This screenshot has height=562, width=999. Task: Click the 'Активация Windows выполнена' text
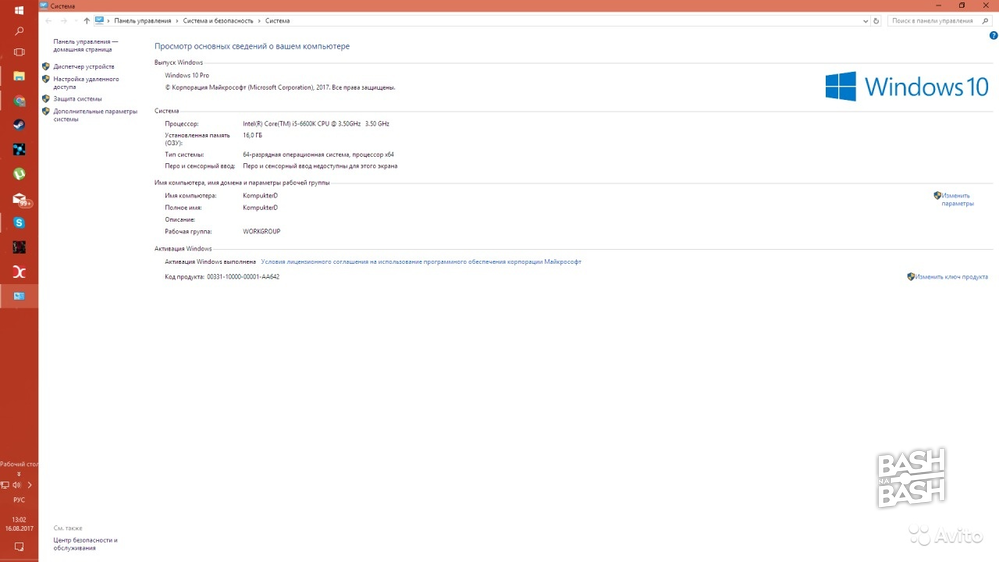point(210,262)
